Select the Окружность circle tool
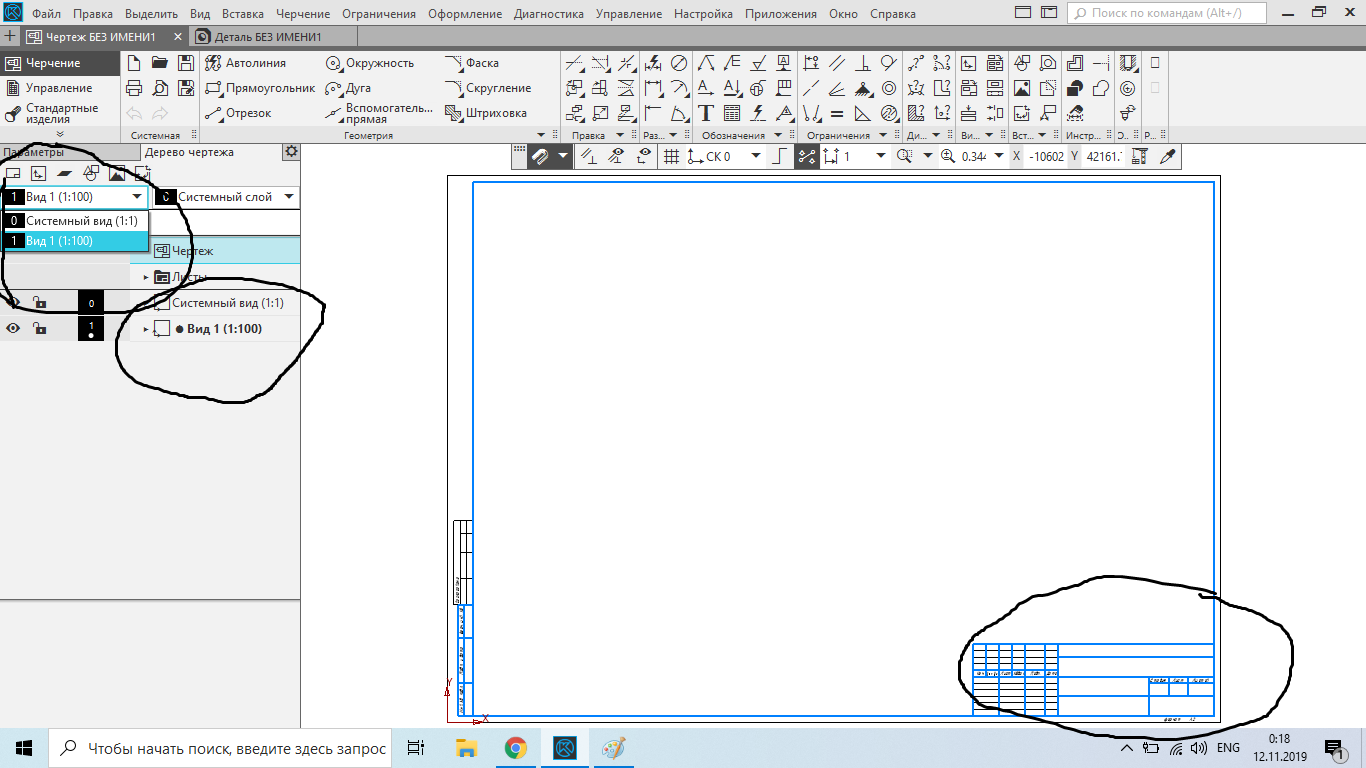The image size is (1366, 768). tap(370, 63)
